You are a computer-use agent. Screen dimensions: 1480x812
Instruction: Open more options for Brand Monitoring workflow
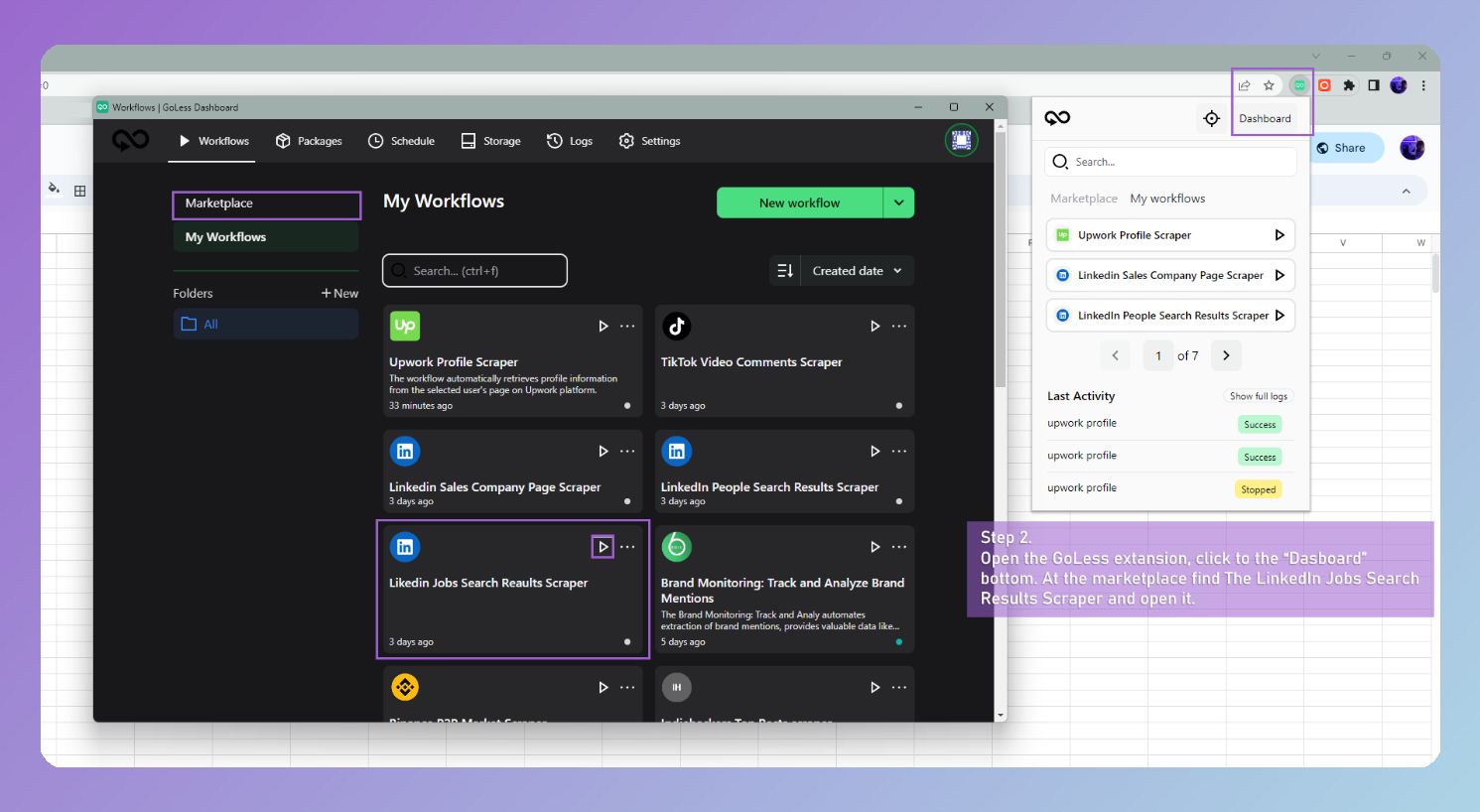899,547
